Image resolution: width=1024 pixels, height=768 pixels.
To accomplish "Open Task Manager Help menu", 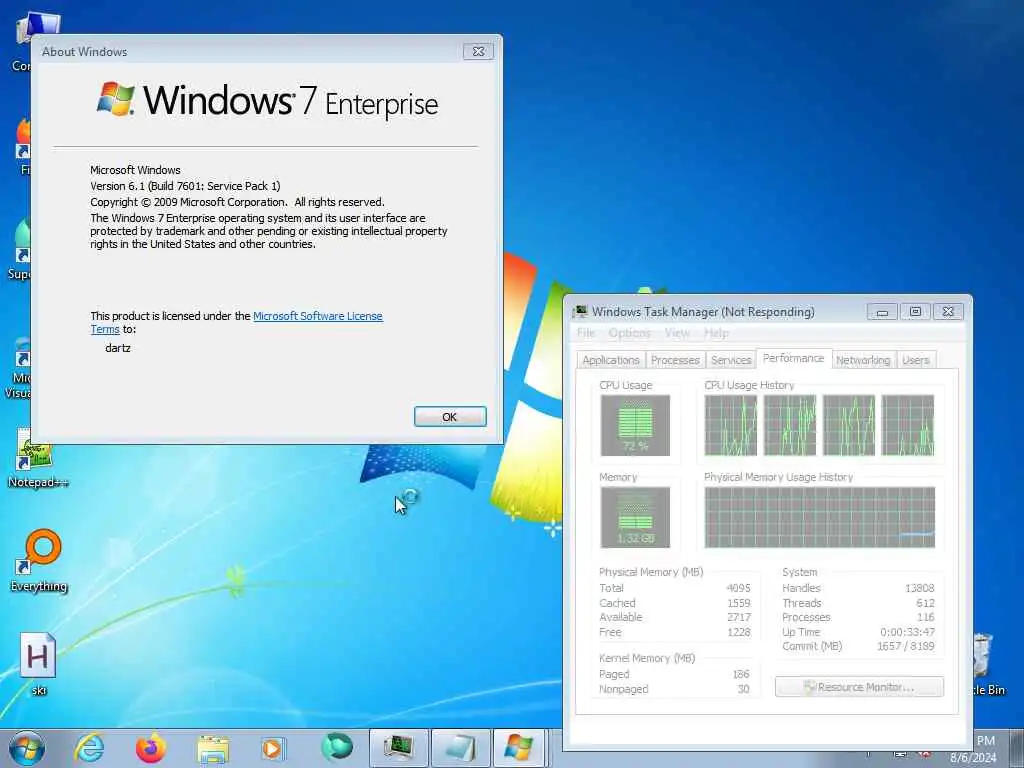I will click(716, 333).
